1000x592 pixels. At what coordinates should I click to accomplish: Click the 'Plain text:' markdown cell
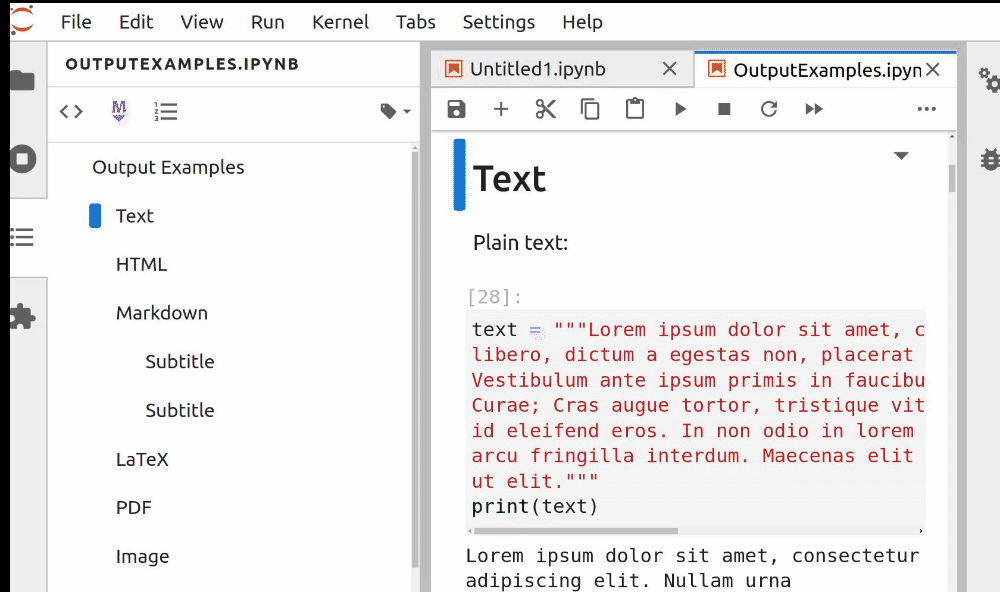520,242
